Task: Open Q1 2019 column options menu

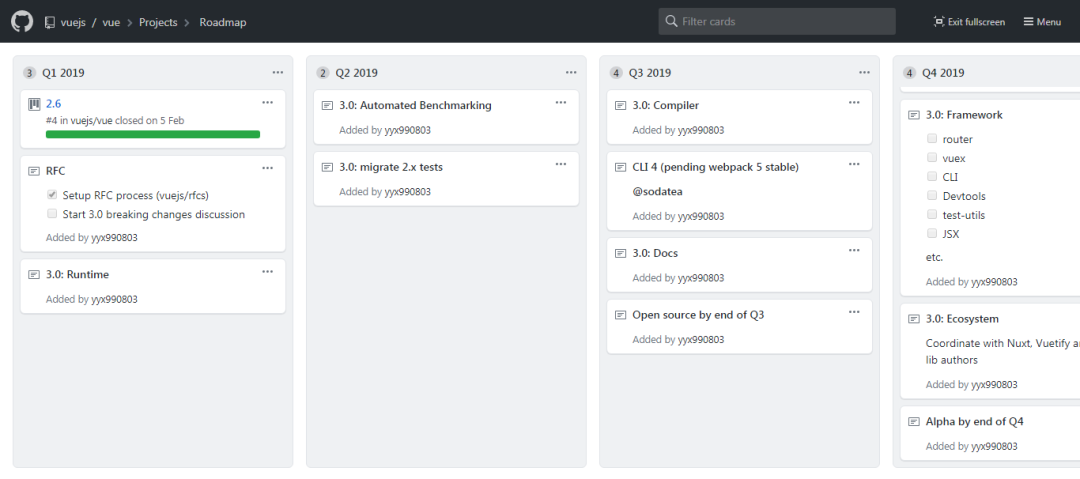Action: point(278,72)
